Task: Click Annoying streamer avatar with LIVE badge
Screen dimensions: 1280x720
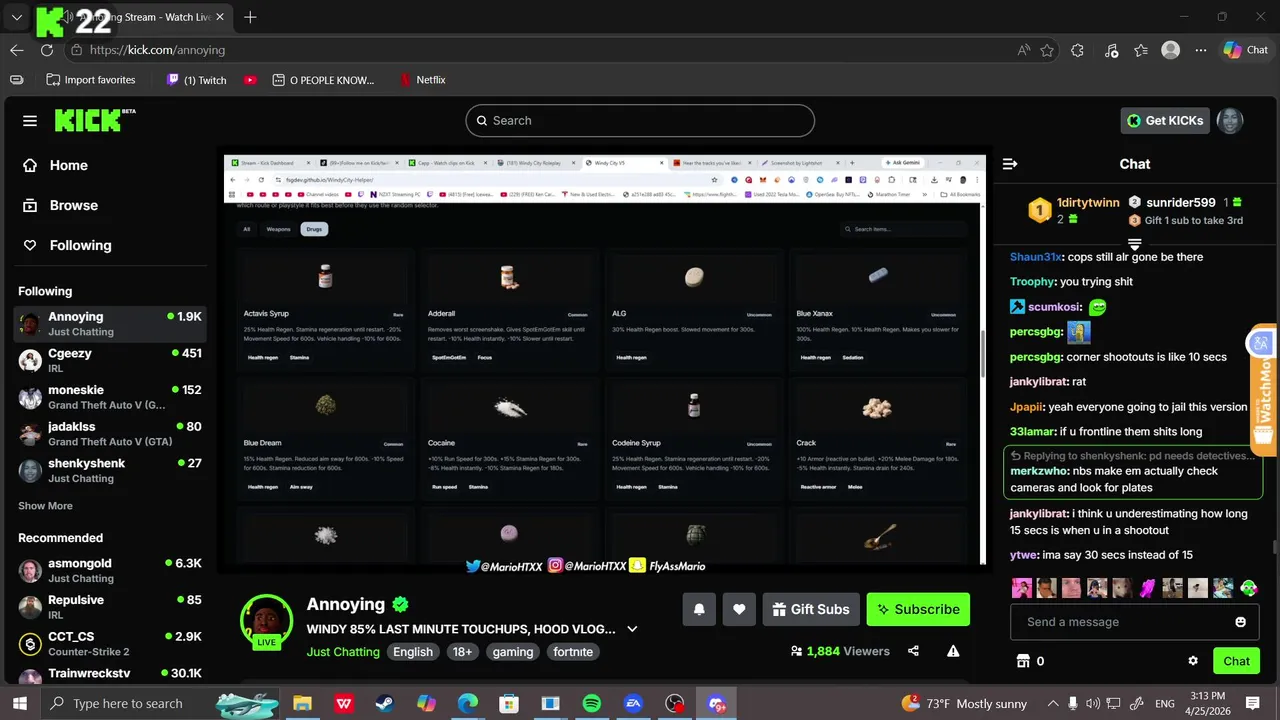Action: (266, 622)
